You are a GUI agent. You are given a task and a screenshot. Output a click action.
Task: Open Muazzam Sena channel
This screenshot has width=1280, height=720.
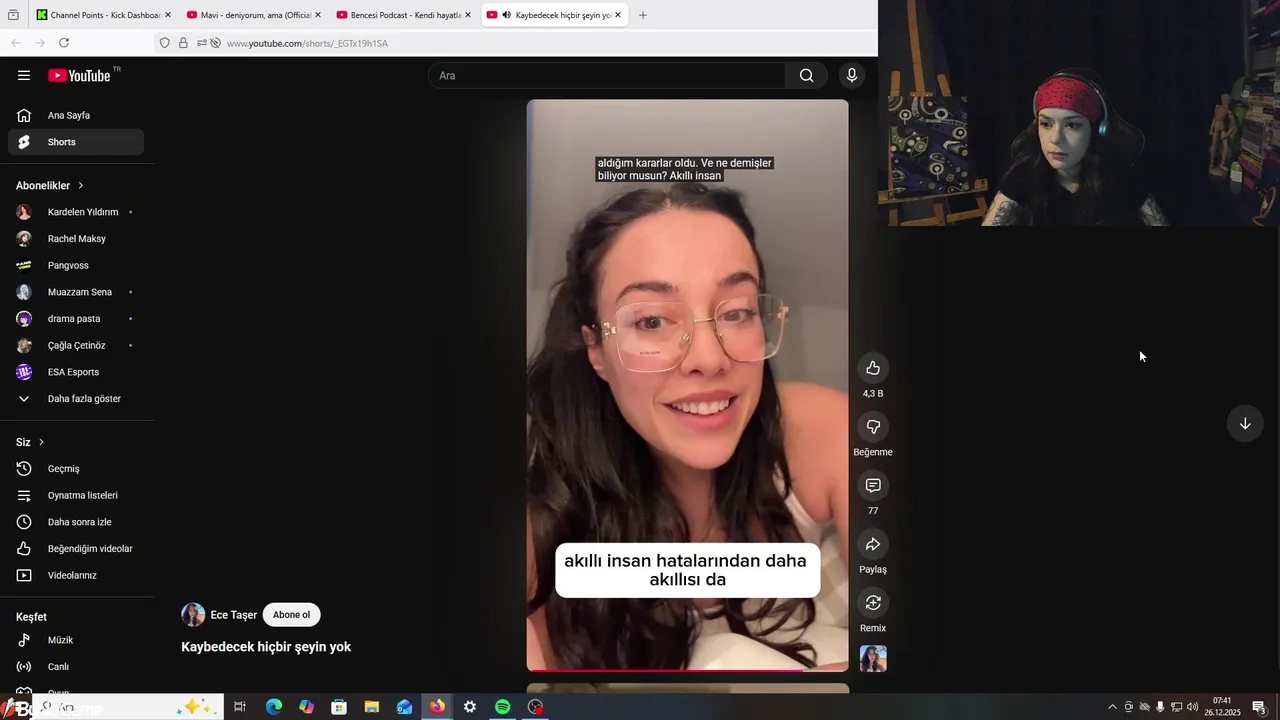[x=76, y=292]
